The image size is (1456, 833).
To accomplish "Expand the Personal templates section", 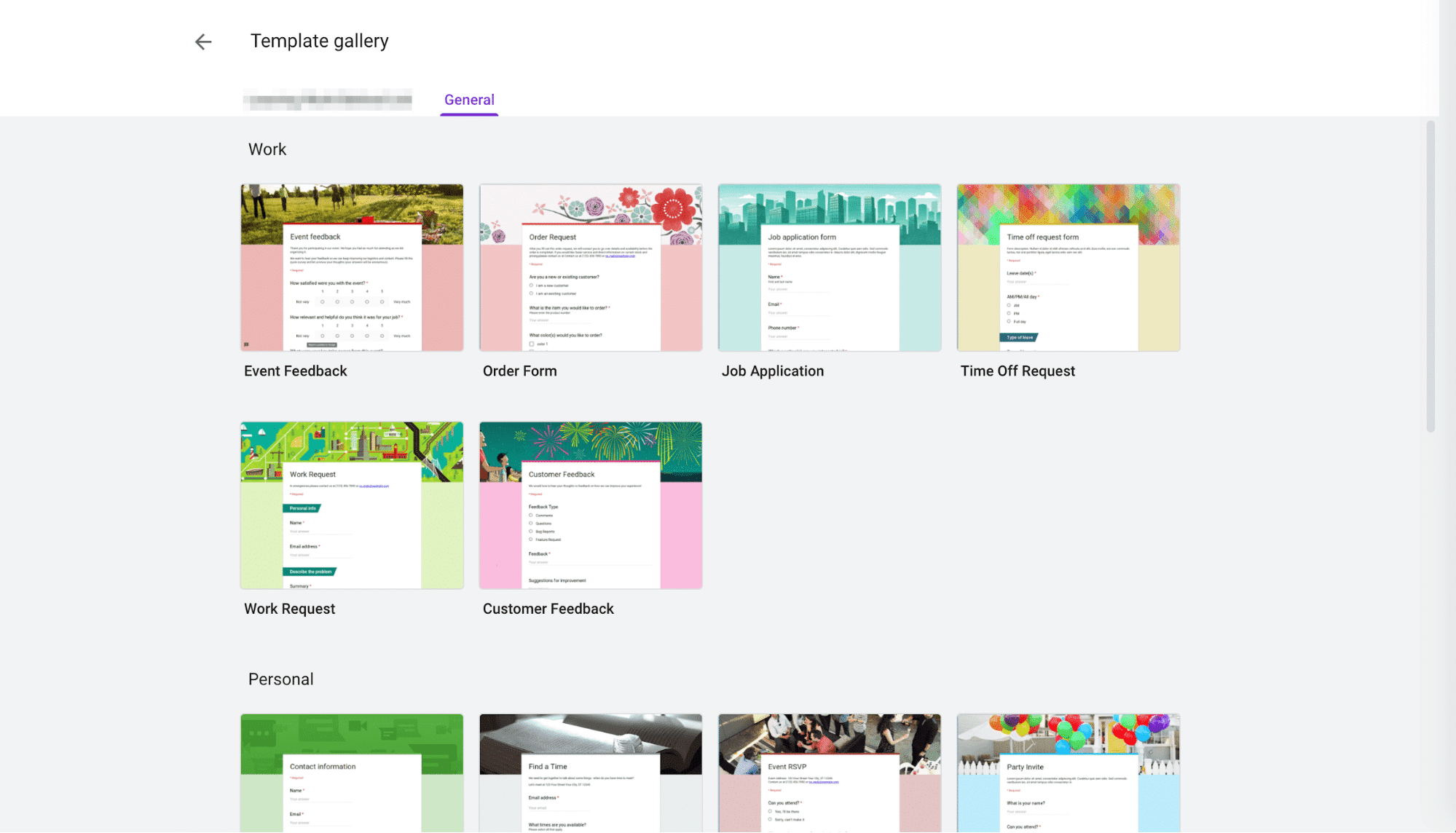I will coord(280,679).
